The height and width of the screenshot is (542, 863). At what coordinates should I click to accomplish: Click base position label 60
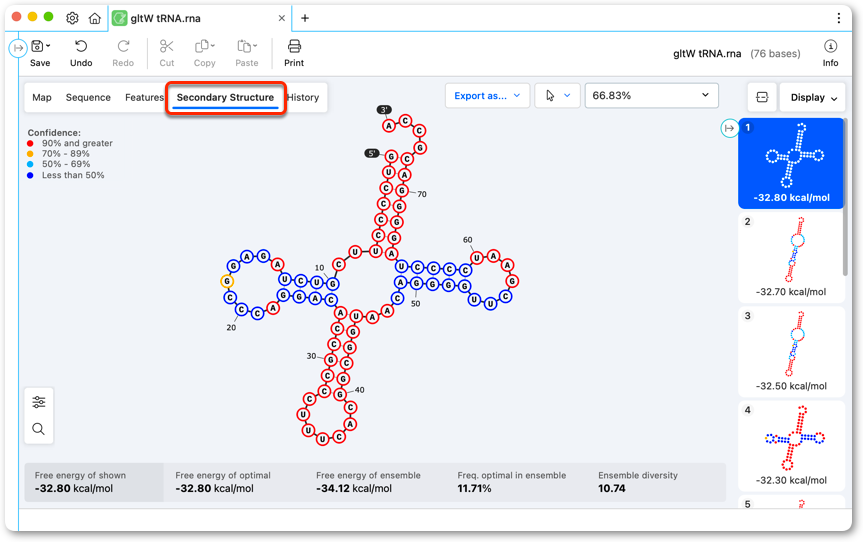[467, 240]
